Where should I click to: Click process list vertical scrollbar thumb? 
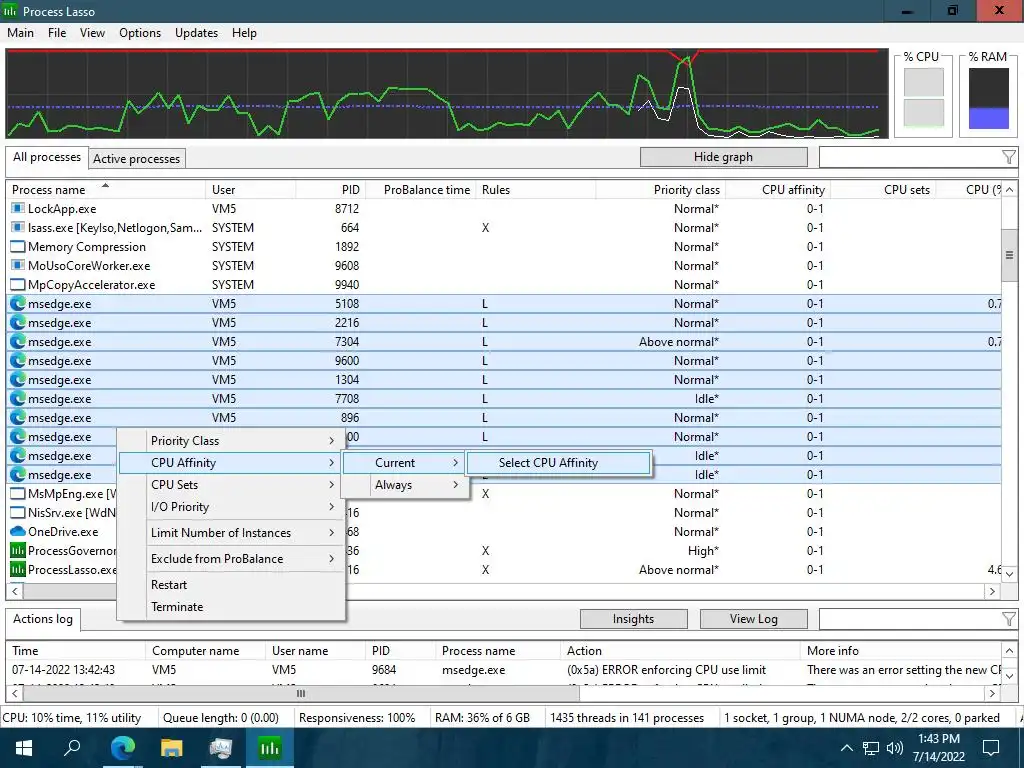1009,255
